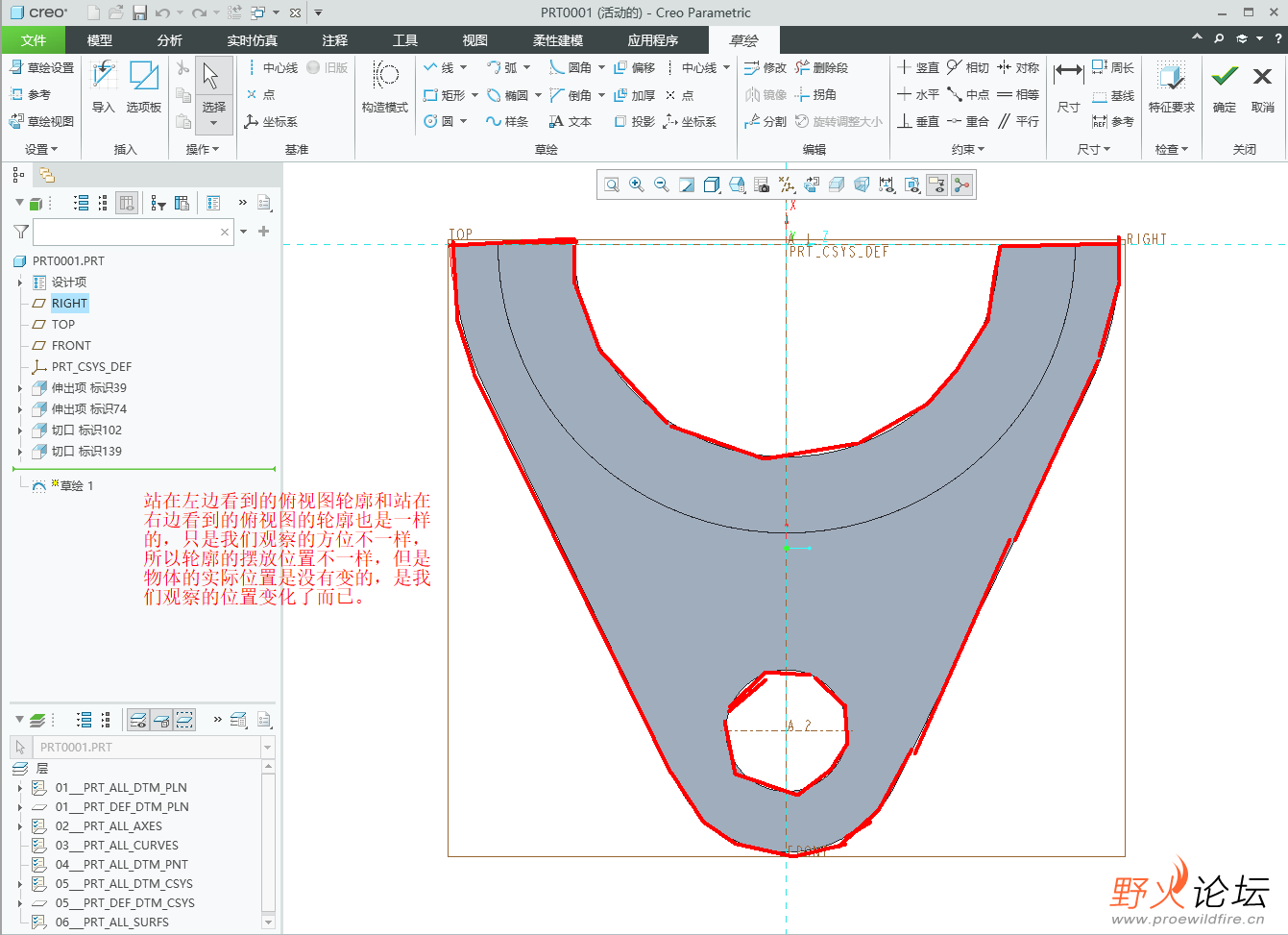
Task: Click the model tree search field
Action: tap(133, 232)
